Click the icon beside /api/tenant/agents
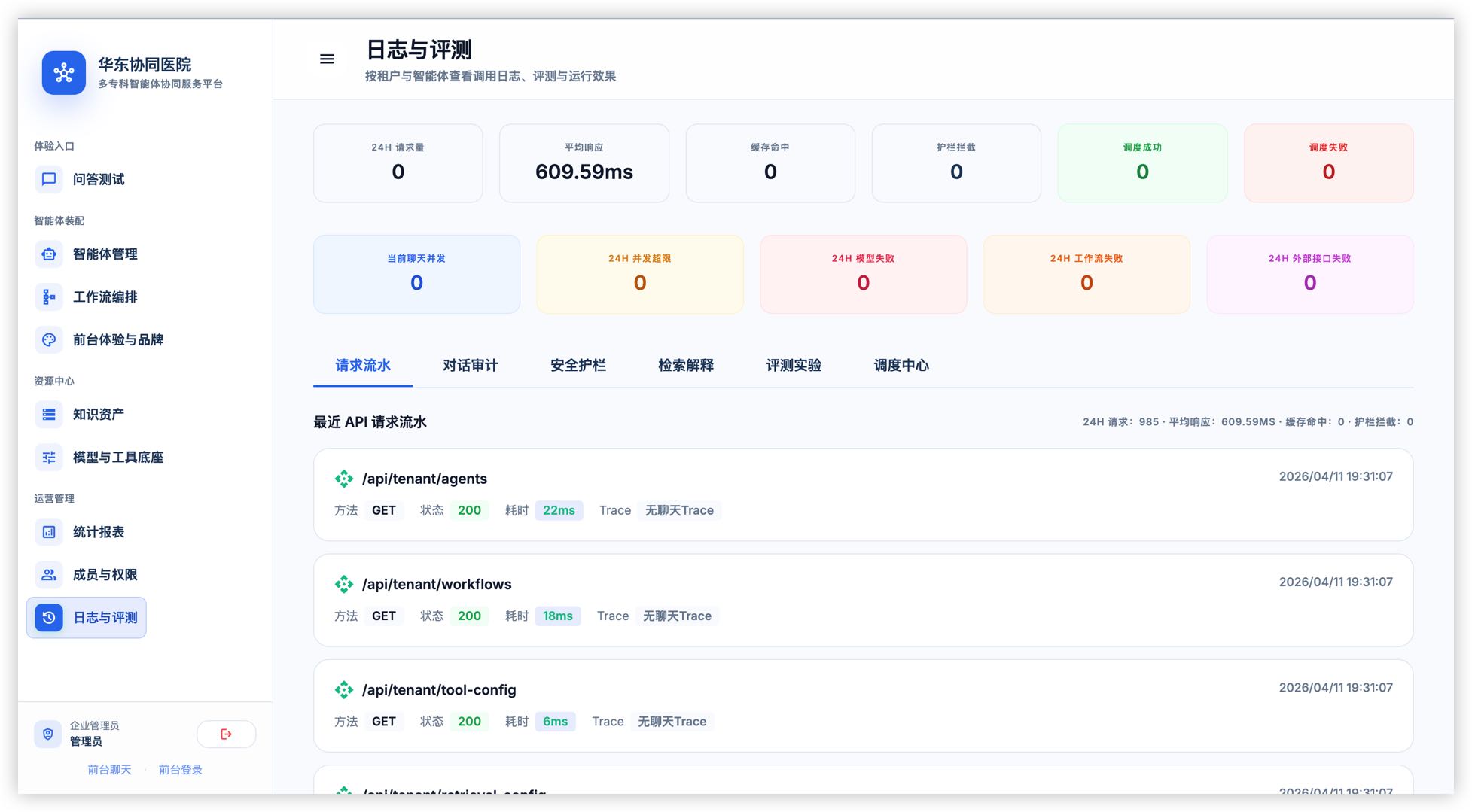 [344, 479]
